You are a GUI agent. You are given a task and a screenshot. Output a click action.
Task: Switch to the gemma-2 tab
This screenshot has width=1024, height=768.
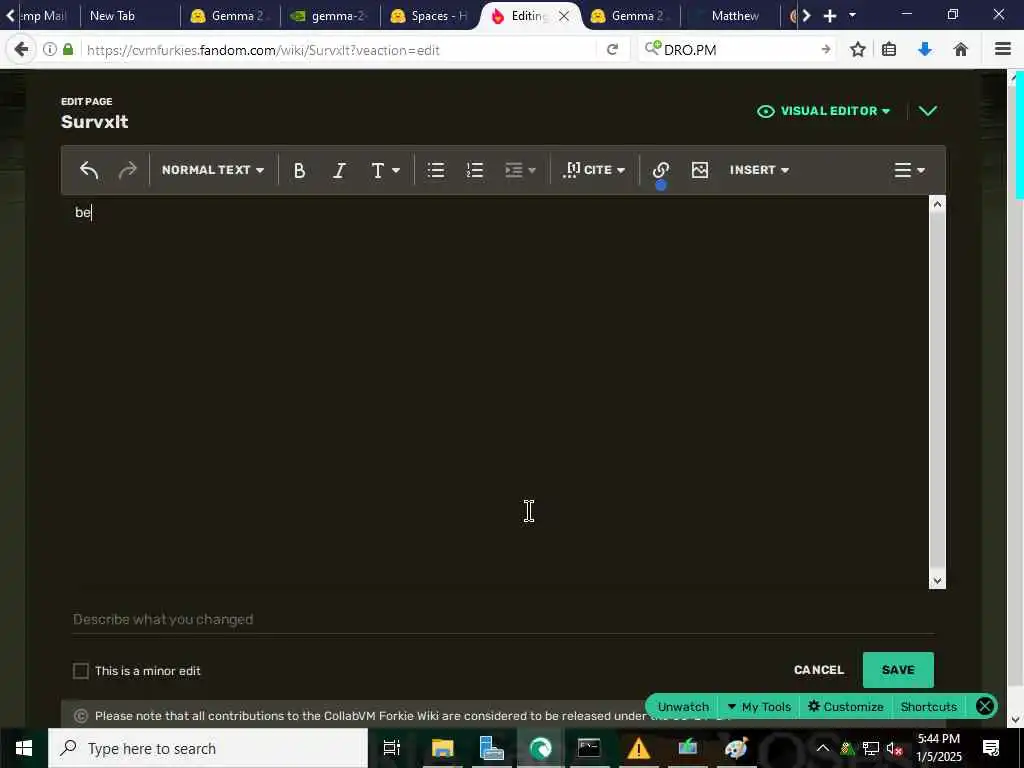330,16
